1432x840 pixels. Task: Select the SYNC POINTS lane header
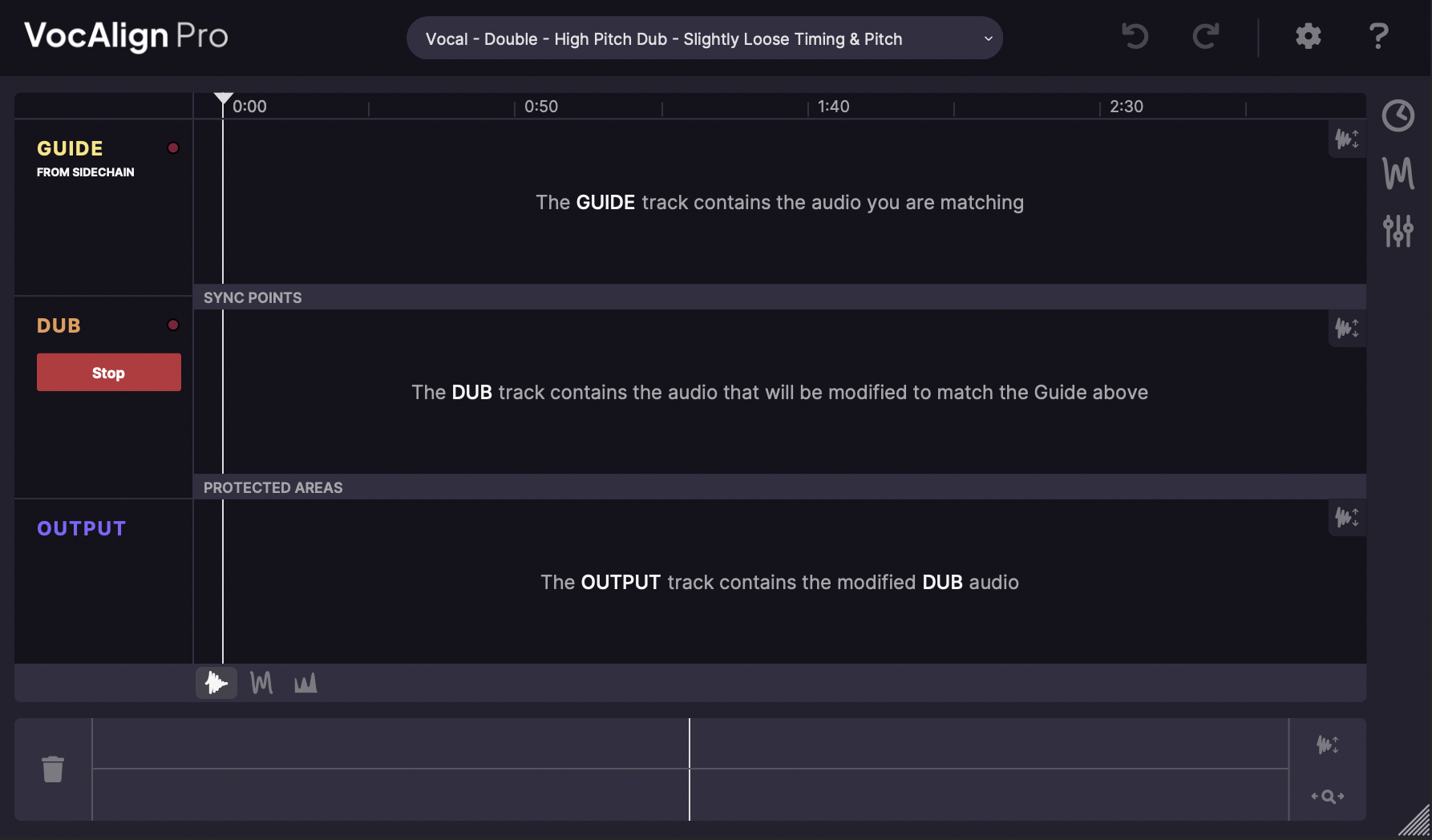tap(252, 297)
